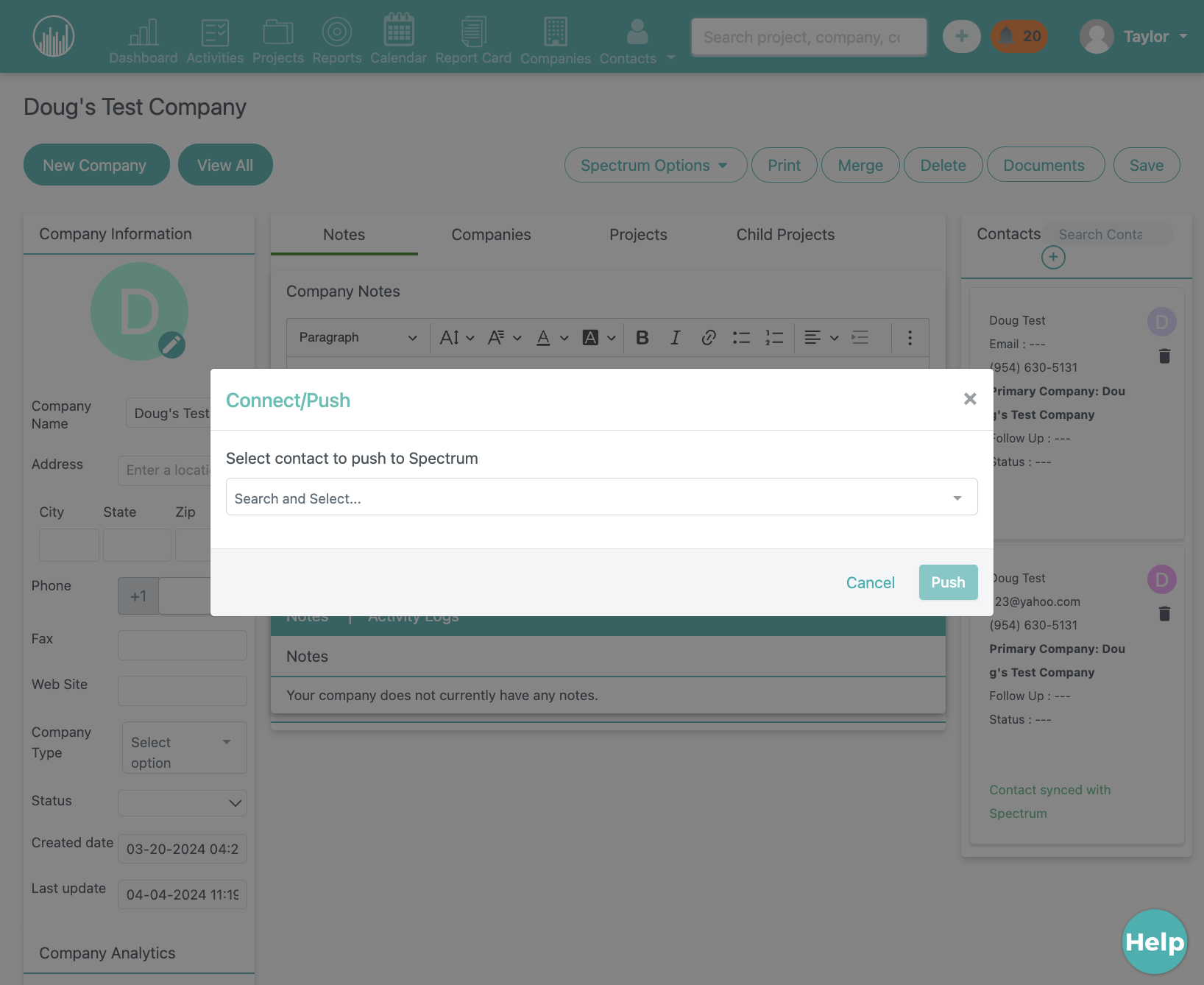Switch to the Projects tab
This screenshot has height=985, width=1204.
(x=638, y=235)
